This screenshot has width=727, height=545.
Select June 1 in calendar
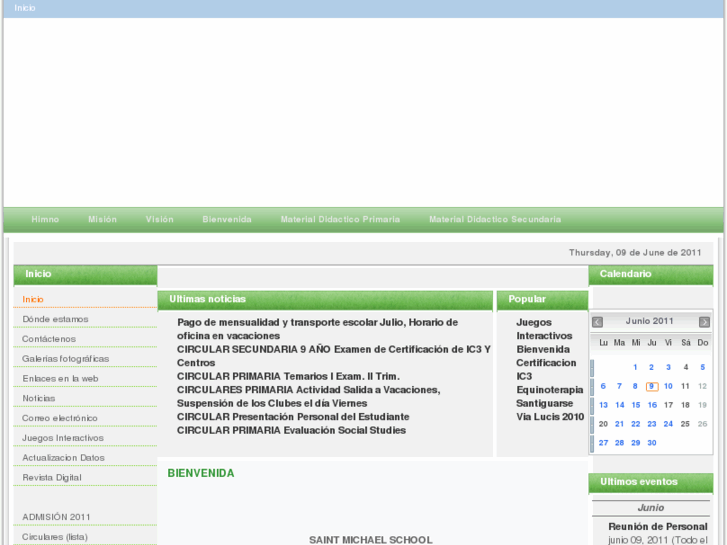(635, 367)
